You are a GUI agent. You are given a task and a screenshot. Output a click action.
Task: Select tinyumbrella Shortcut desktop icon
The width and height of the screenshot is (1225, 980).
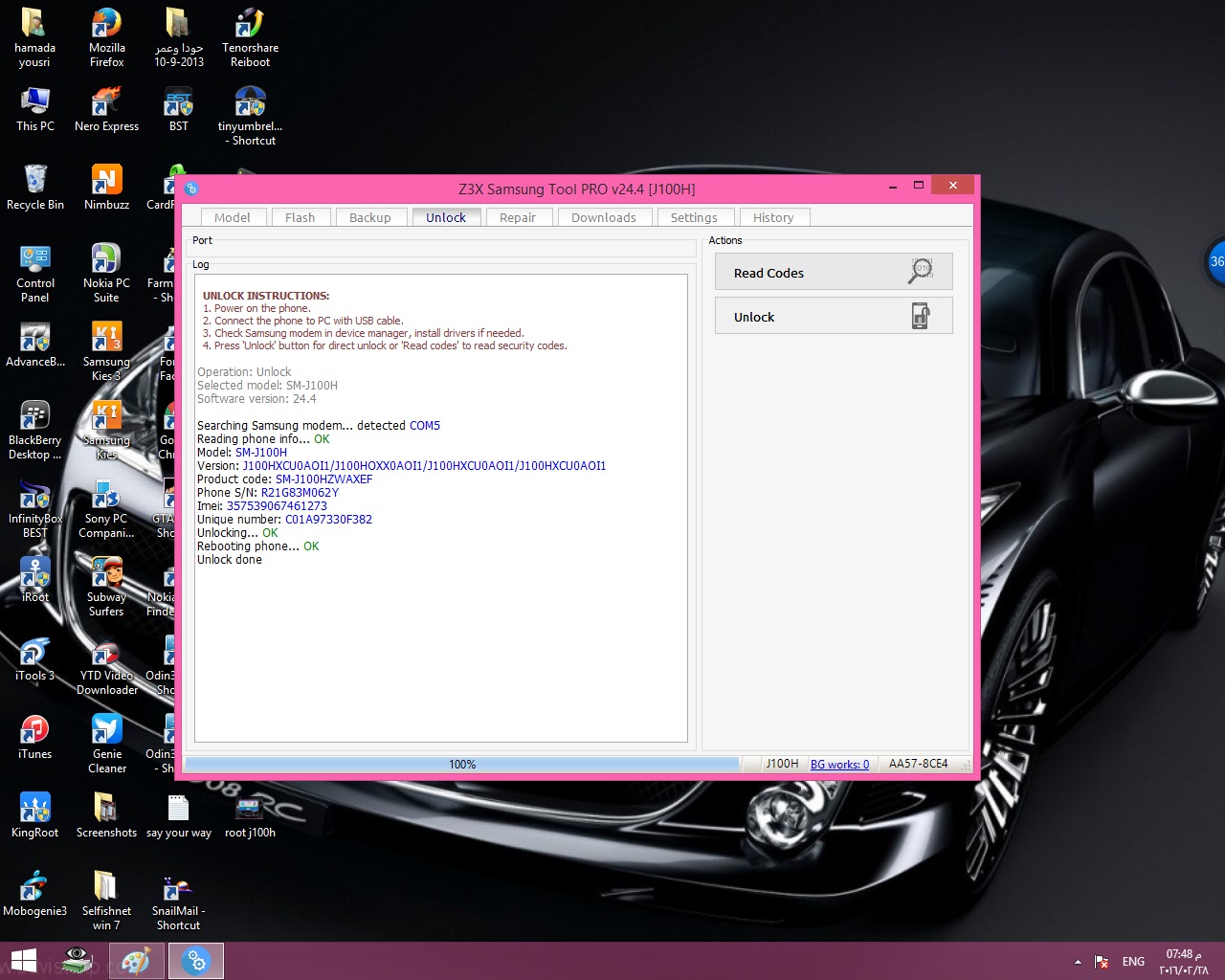(x=251, y=116)
